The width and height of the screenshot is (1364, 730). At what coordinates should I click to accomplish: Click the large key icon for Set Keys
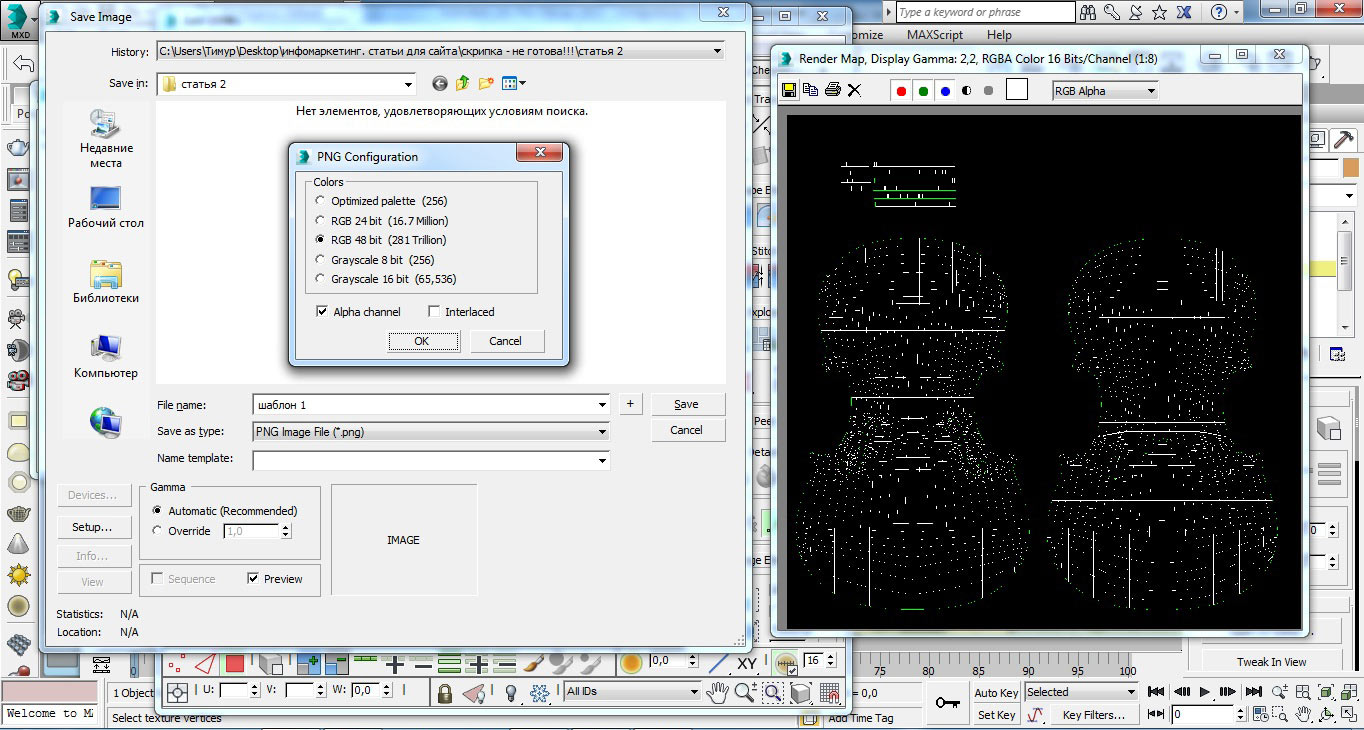(947, 703)
